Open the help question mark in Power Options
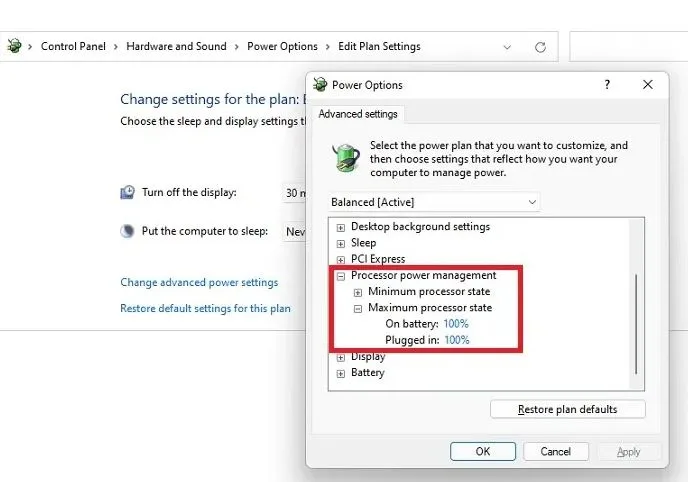Viewport: 688px width, 482px height. [607, 85]
